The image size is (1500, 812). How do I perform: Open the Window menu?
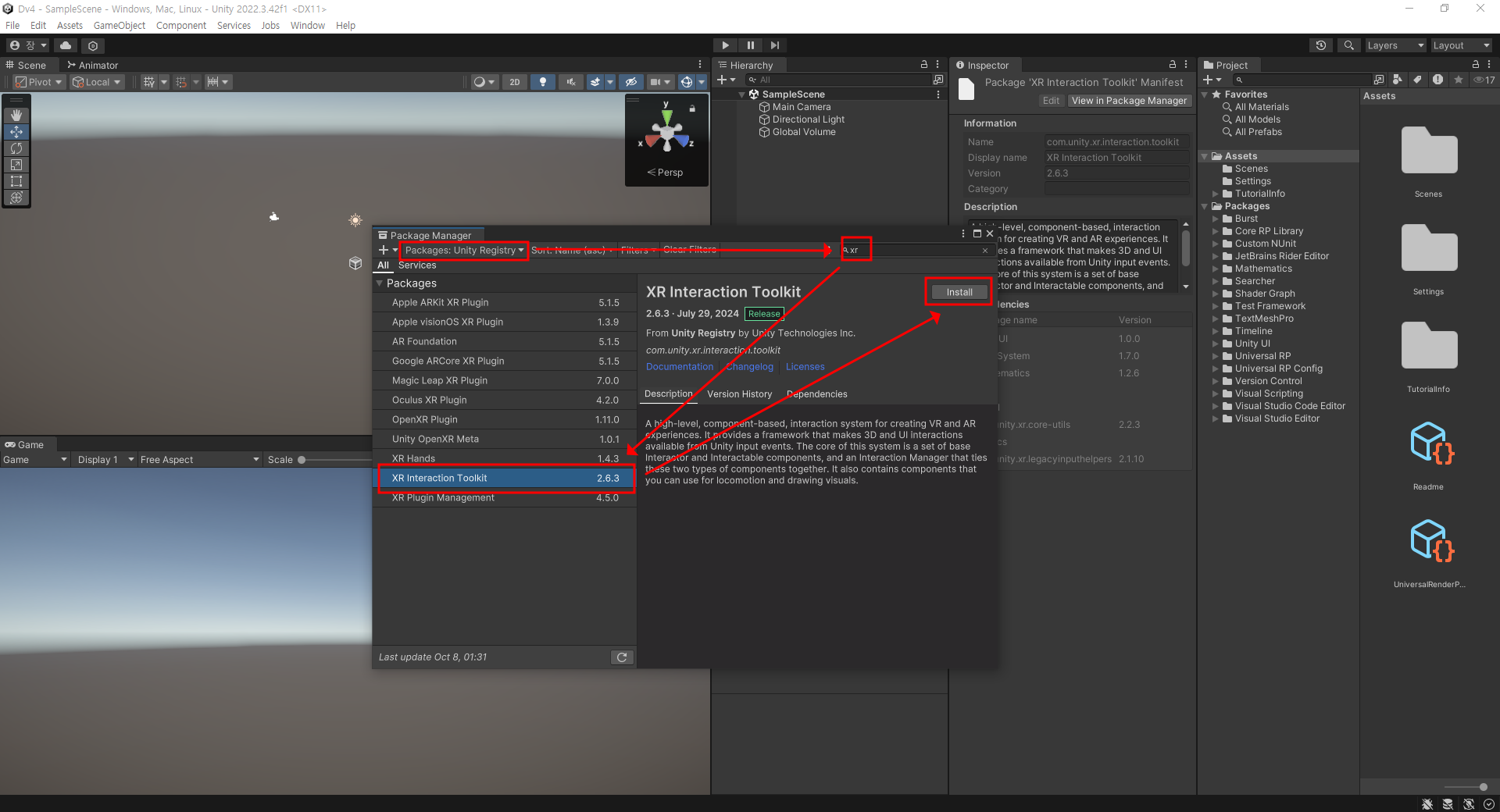(x=308, y=25)
